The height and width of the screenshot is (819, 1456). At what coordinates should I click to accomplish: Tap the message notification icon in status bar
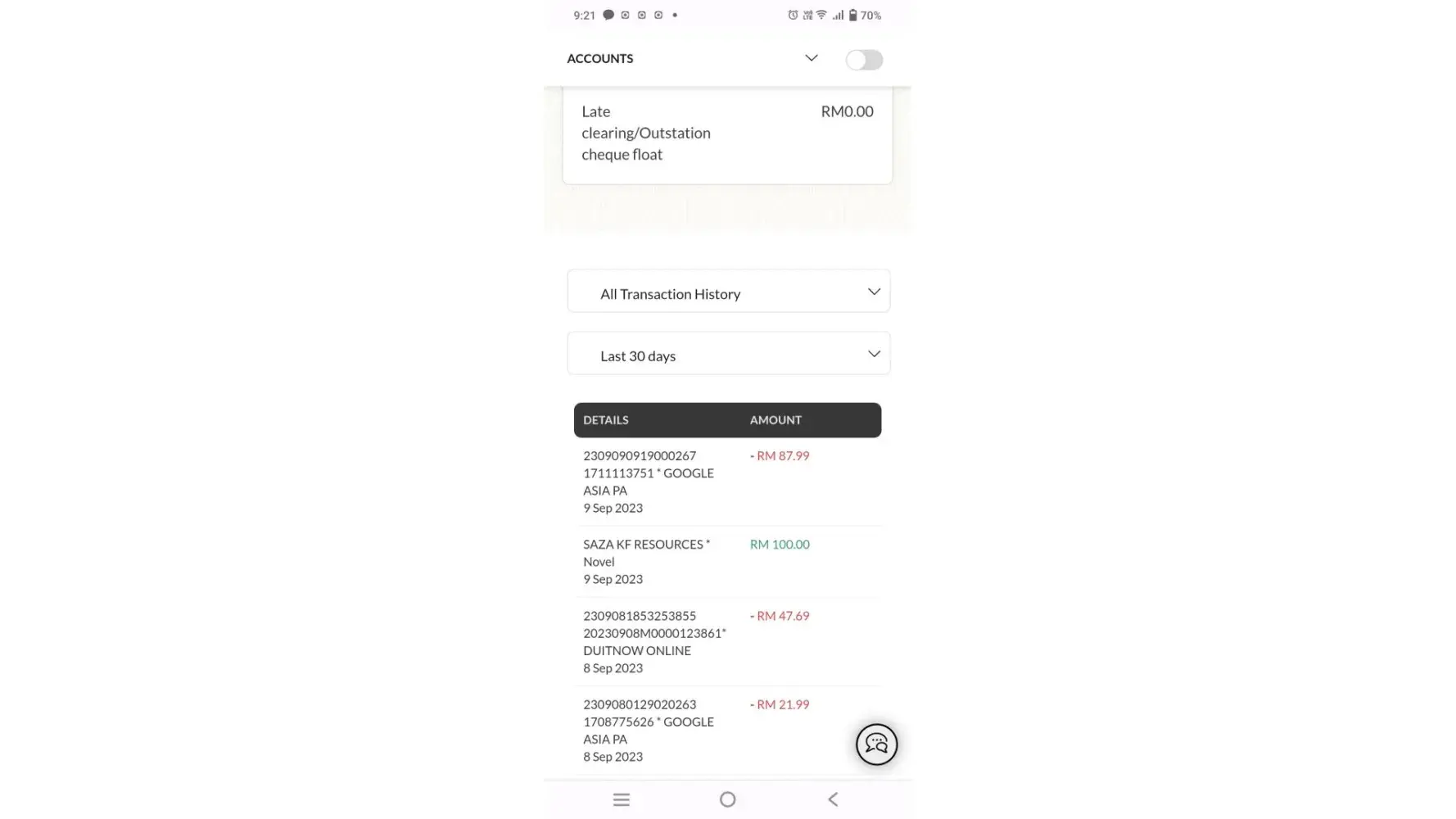(x=608, y=15)
